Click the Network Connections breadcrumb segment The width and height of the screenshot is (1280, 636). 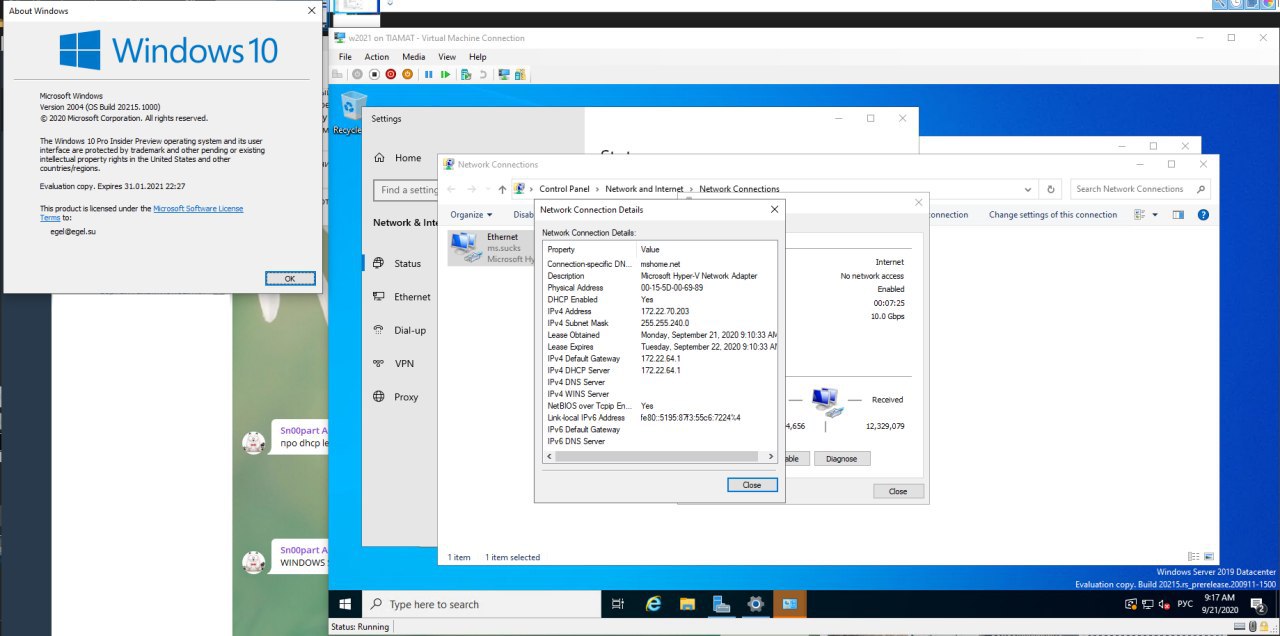pyautogui.click(x=739, y=189)
